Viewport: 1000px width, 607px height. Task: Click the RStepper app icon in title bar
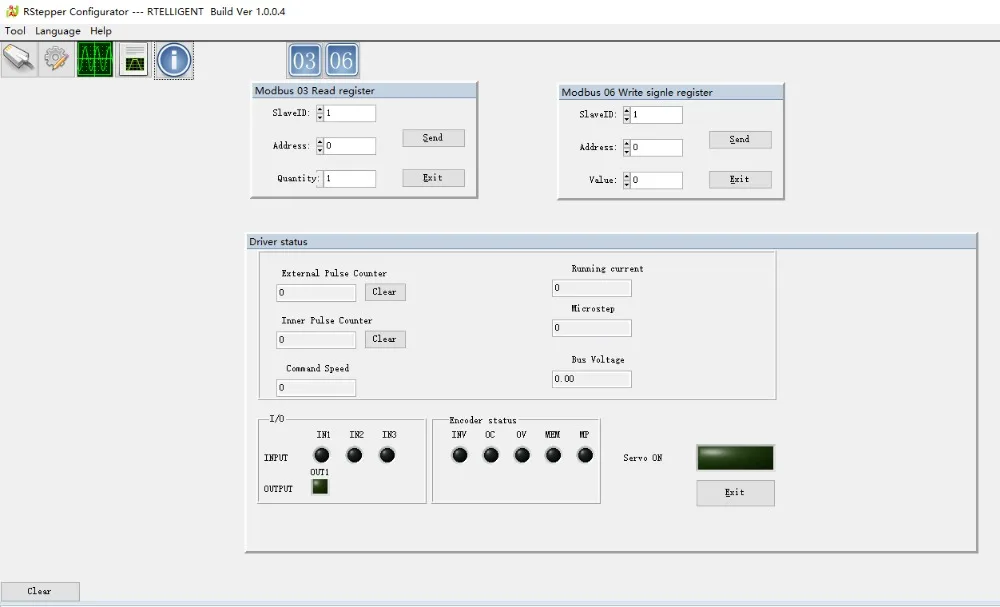(12, 11)
